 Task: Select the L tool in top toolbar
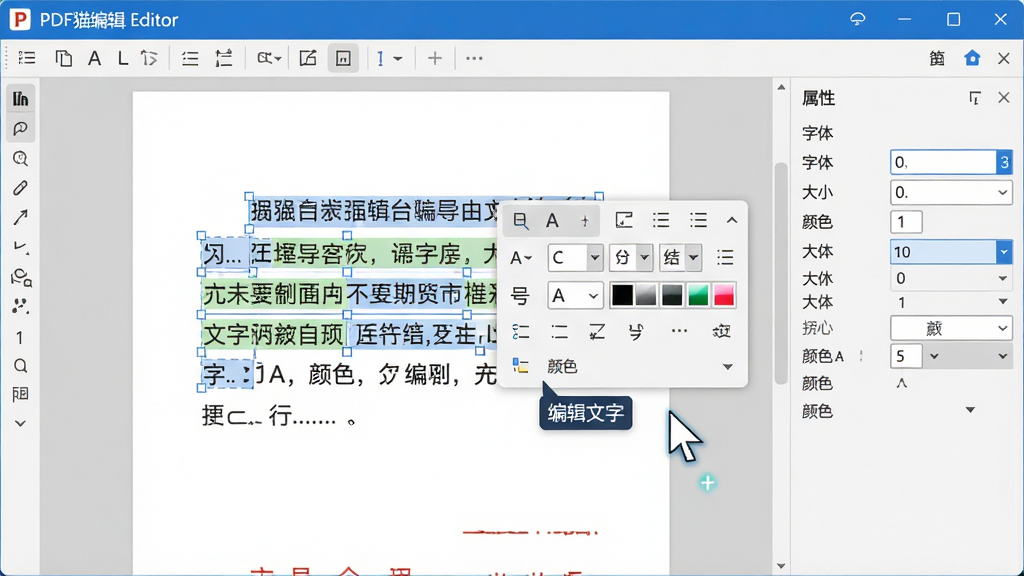tap(123, 58)
